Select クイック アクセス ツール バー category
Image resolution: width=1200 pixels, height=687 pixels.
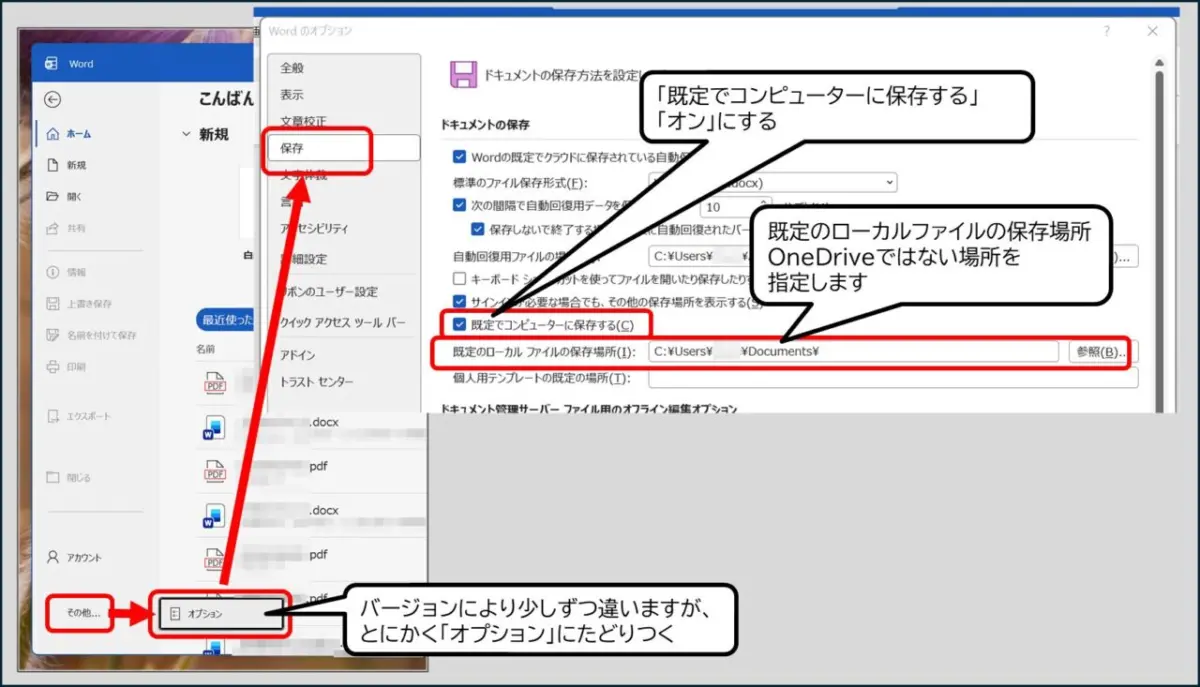pyautogui.click(x=342, y=322)
